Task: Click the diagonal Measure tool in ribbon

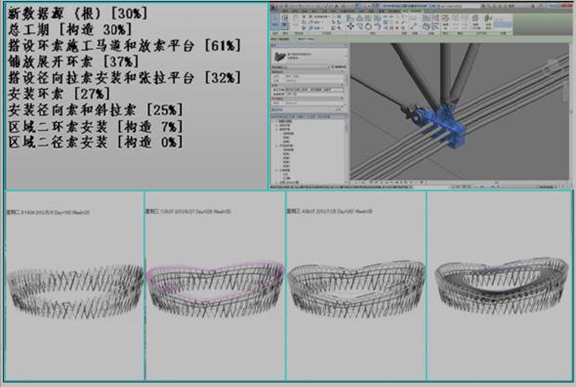Action: pos(413,26)
